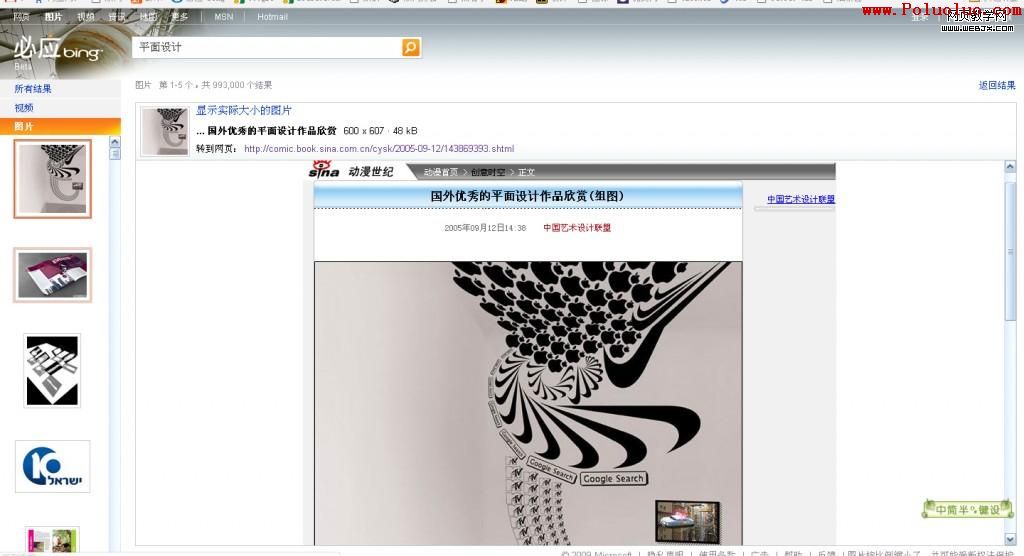Select the purple brochure thumbnail
The width and height of the screenshot is (1024, 556).
click(52, 275)
